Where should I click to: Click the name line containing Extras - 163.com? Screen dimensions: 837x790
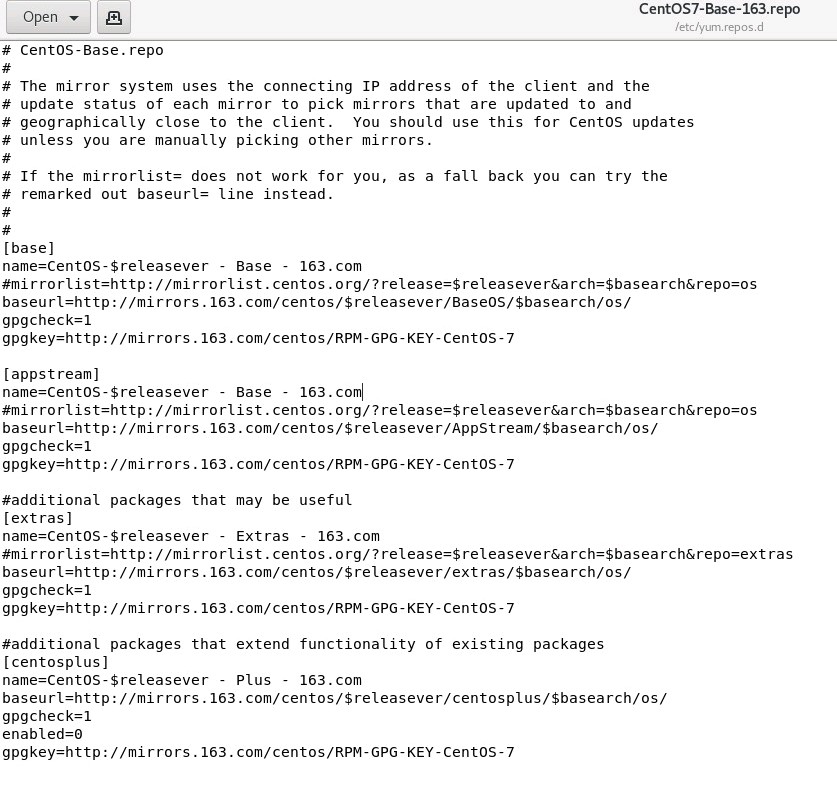[191, 536]
